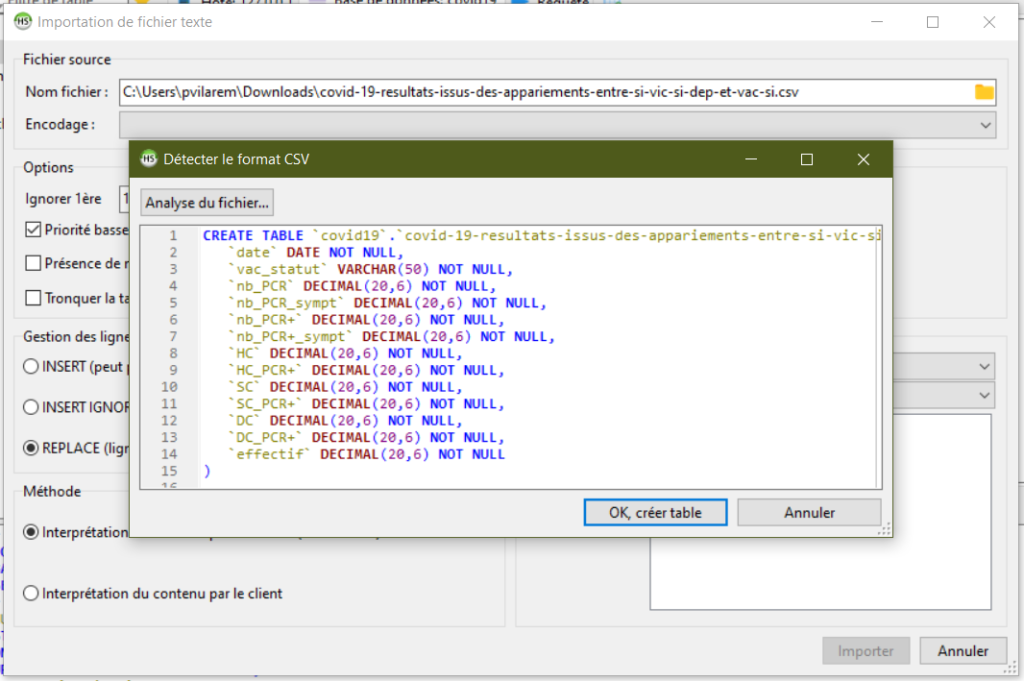This screenshot has height=681, width=1024.
Task: Choose the INSERT IGNORE radio option
Action: point(31,407)
